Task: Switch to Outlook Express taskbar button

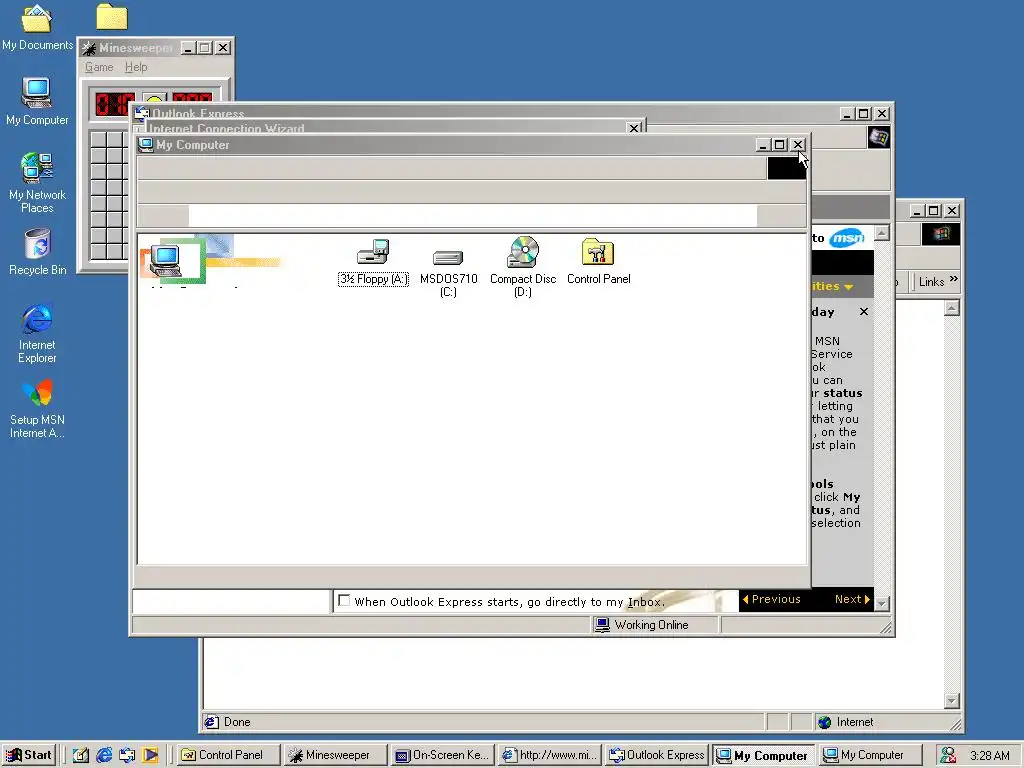Action: [x=657, y=755]
